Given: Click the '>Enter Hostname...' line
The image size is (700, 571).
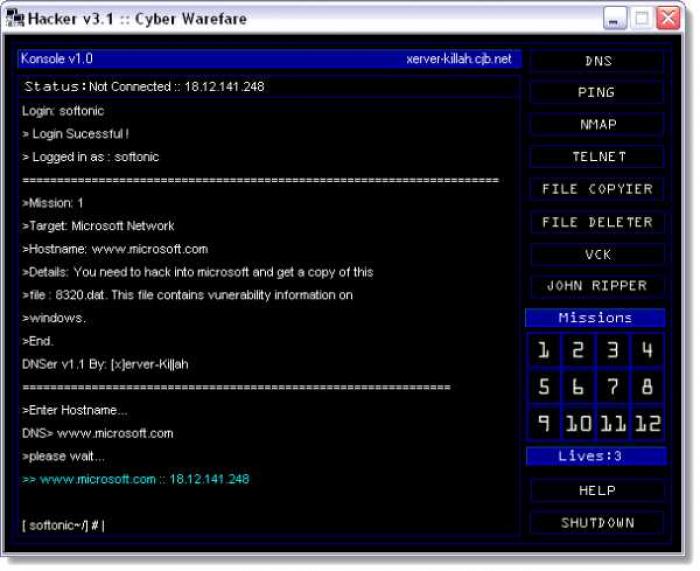Looking at the screenshot, I should (75, 410).
